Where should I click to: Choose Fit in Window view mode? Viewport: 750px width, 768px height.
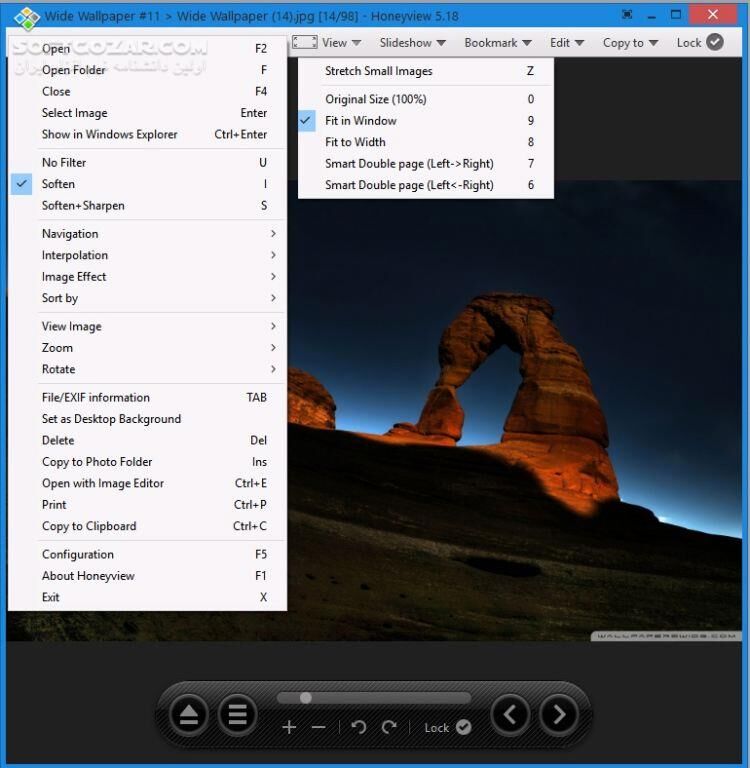pos(360,120)
